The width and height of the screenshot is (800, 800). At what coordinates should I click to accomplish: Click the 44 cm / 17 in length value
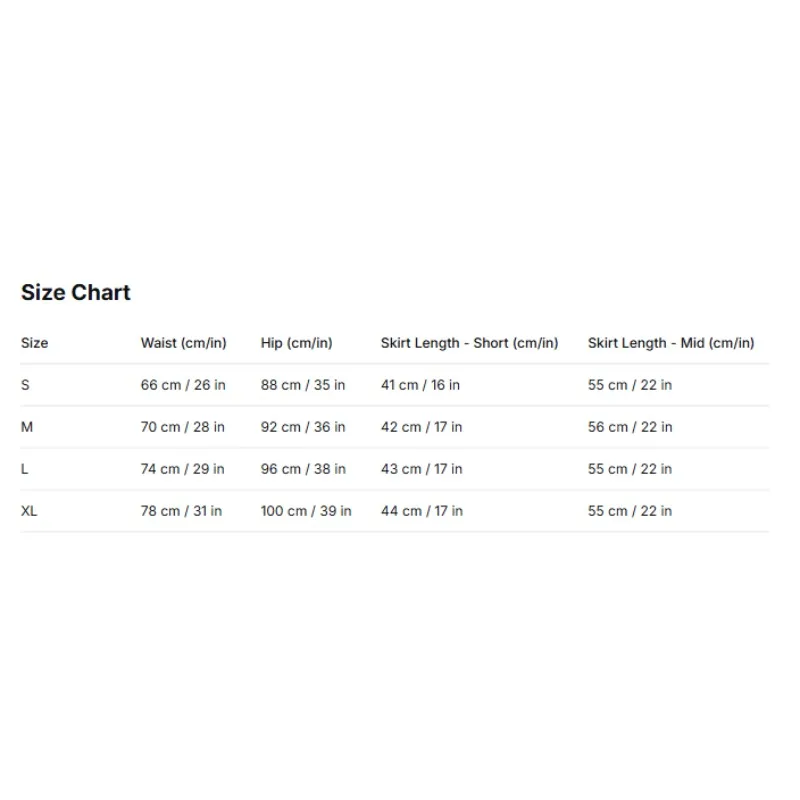tap(422, 511)
